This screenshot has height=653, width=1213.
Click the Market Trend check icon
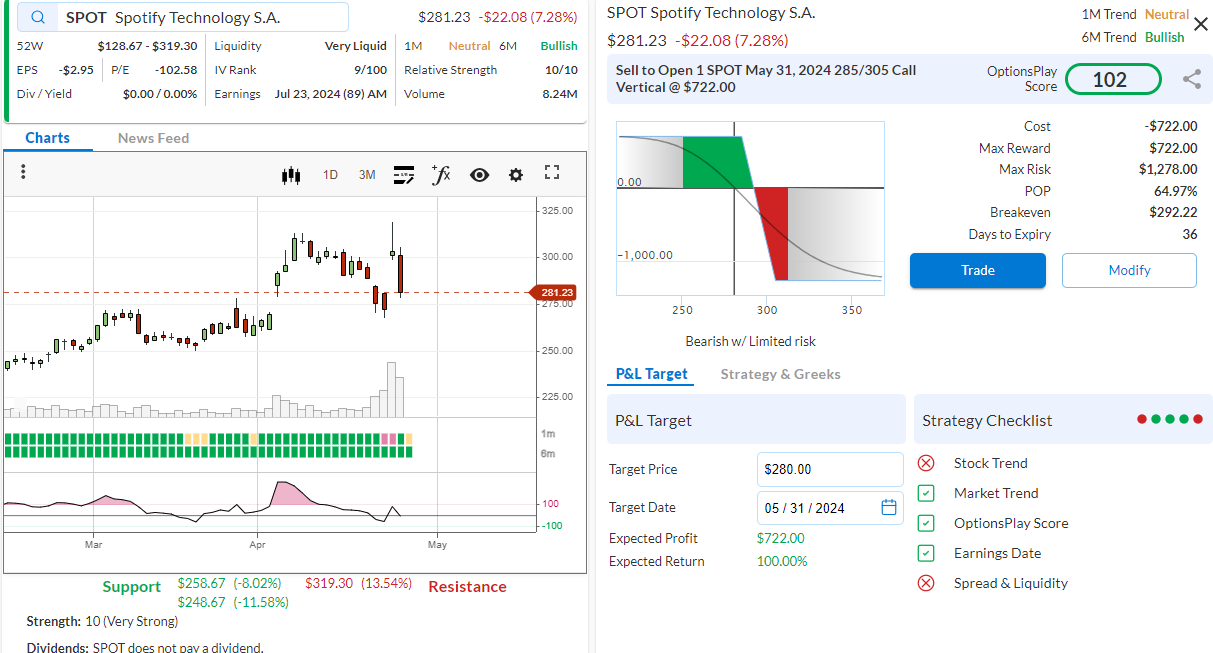[x=926, y=493]
